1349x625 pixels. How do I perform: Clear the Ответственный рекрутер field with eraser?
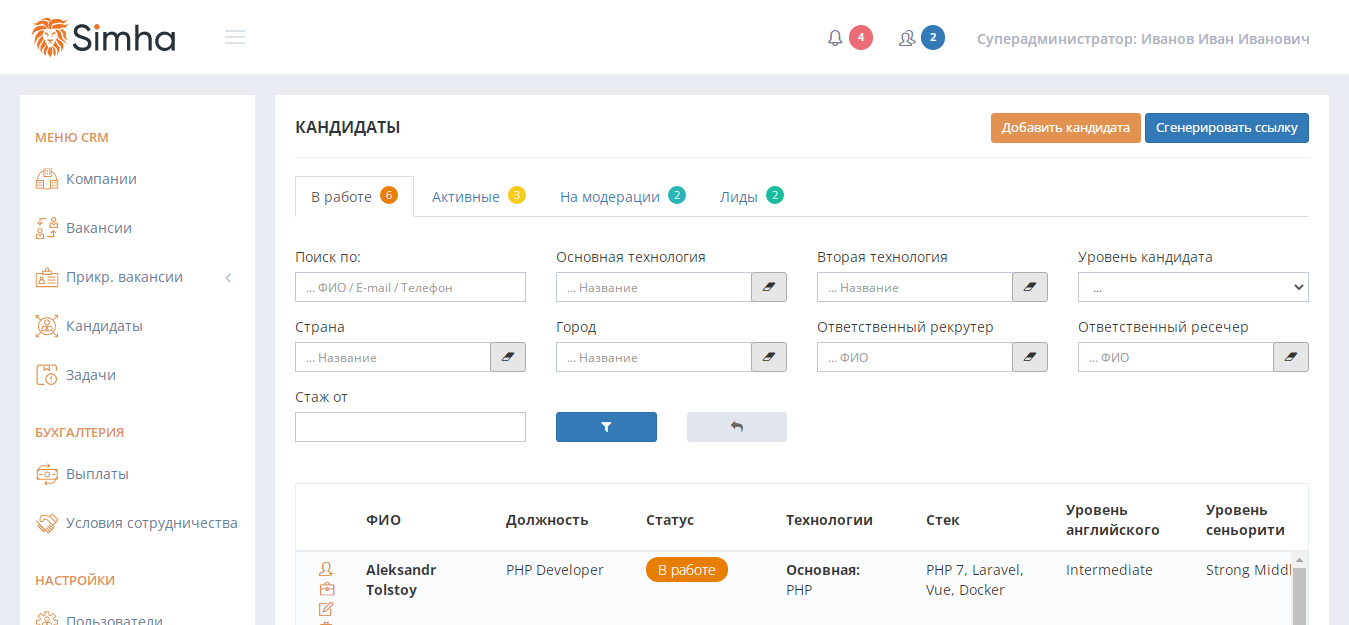click(1030, 357)
